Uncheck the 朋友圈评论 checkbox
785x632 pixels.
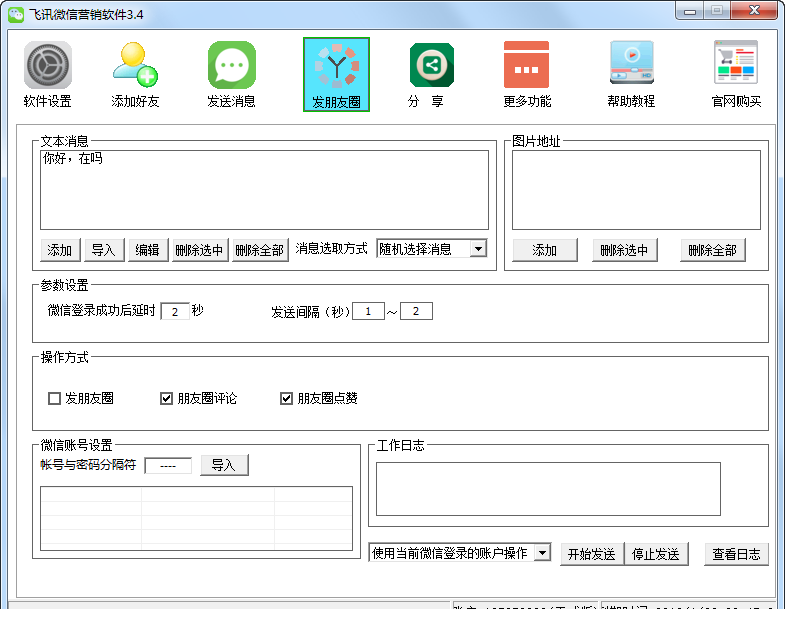coord(166,399)
